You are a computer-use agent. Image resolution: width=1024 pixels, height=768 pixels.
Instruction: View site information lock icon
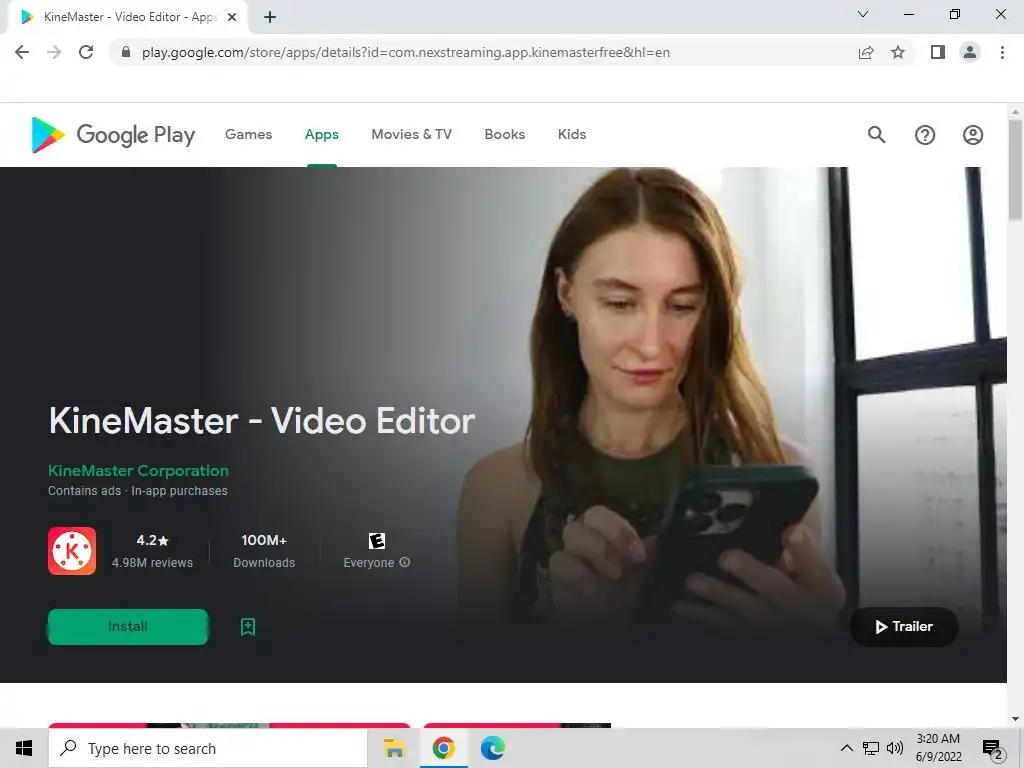[126, 52]
